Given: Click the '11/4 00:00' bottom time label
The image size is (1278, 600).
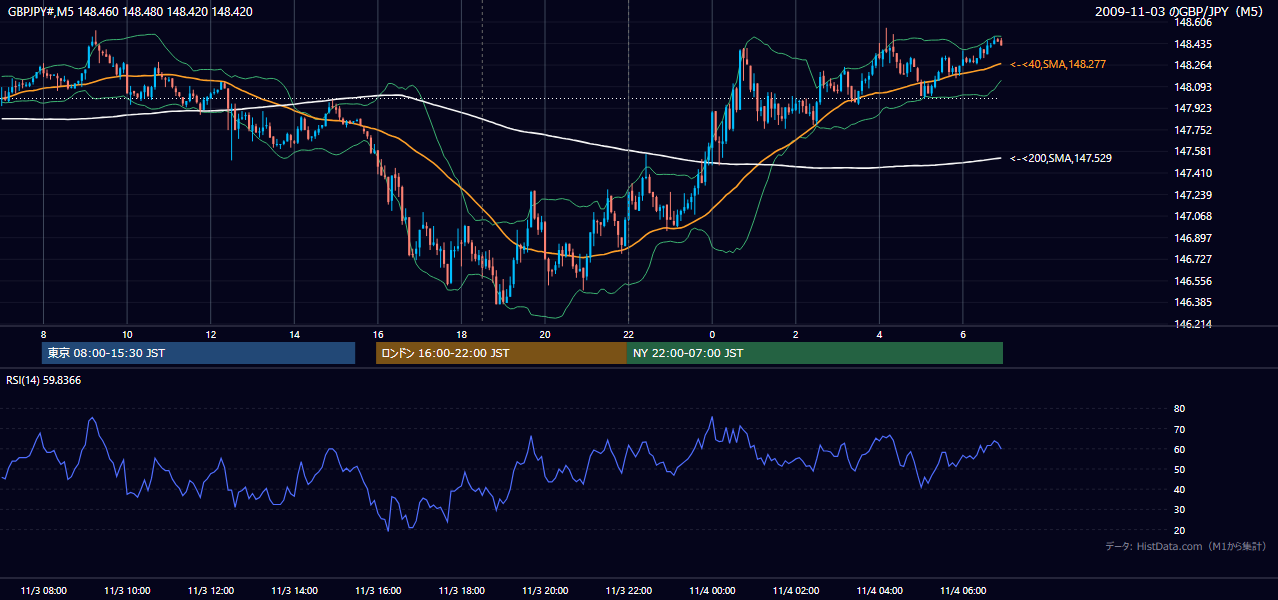Looking at the screenshot, I should (x=711, y=591).
